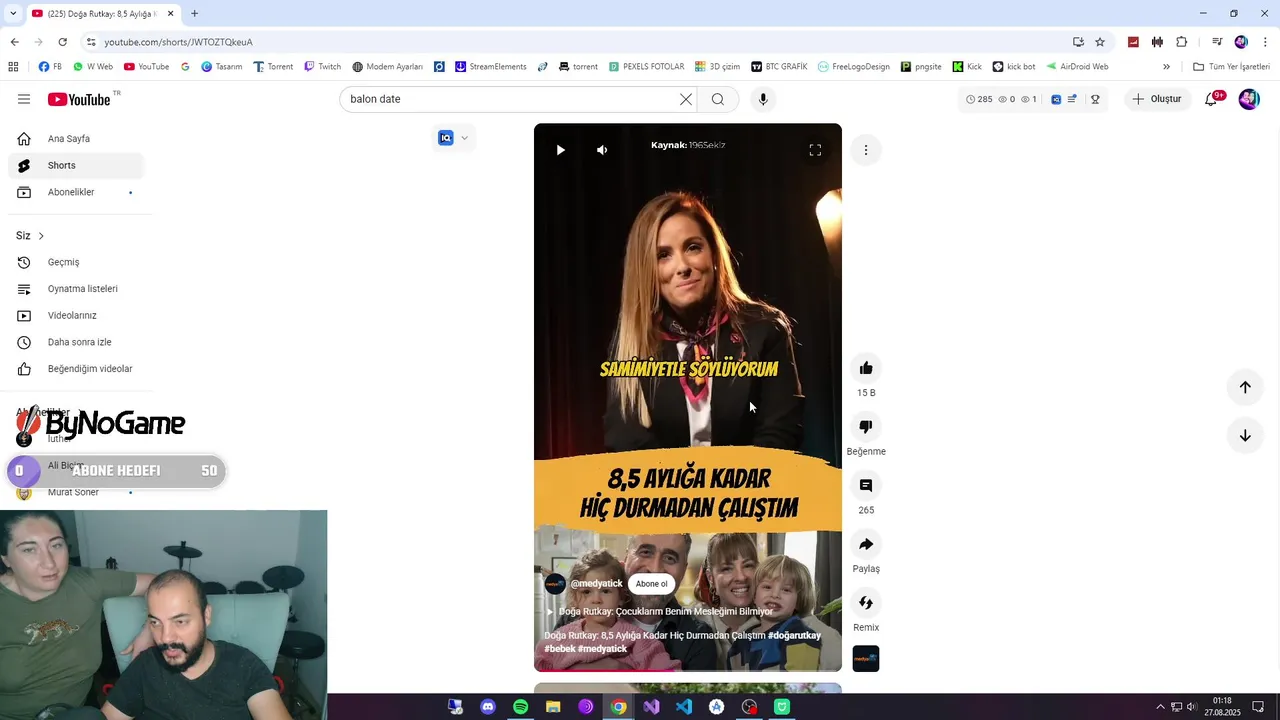Follow the #doğarutkay hashtag
Image resolution: width=1280 pixels, height=720 pixels.
(x=794, y=635)
